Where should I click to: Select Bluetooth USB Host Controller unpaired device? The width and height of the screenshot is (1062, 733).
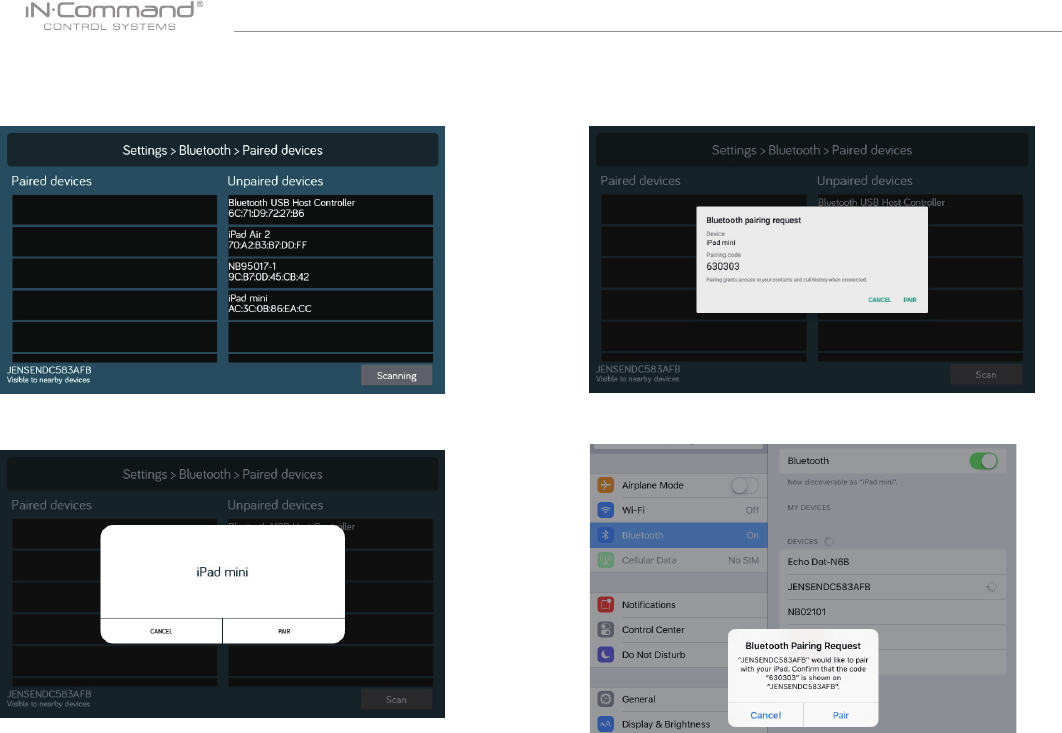coord(331,209)
